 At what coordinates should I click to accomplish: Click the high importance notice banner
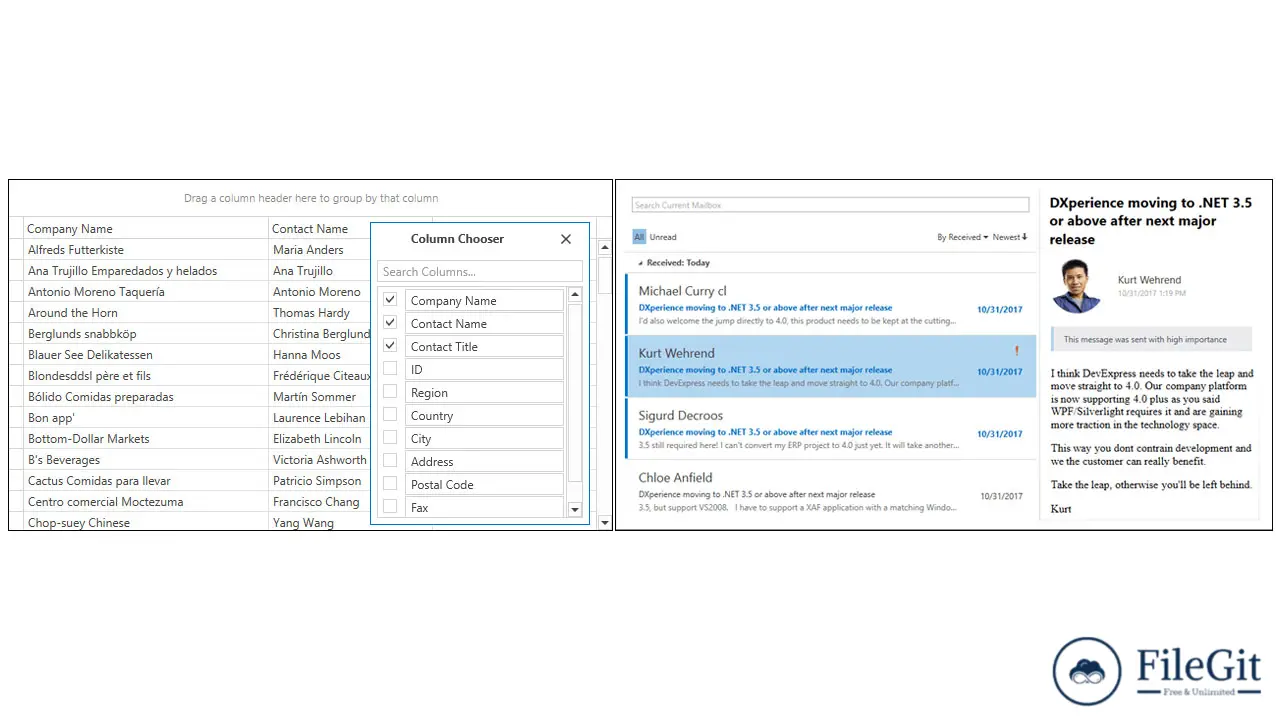coord(1151,339)
